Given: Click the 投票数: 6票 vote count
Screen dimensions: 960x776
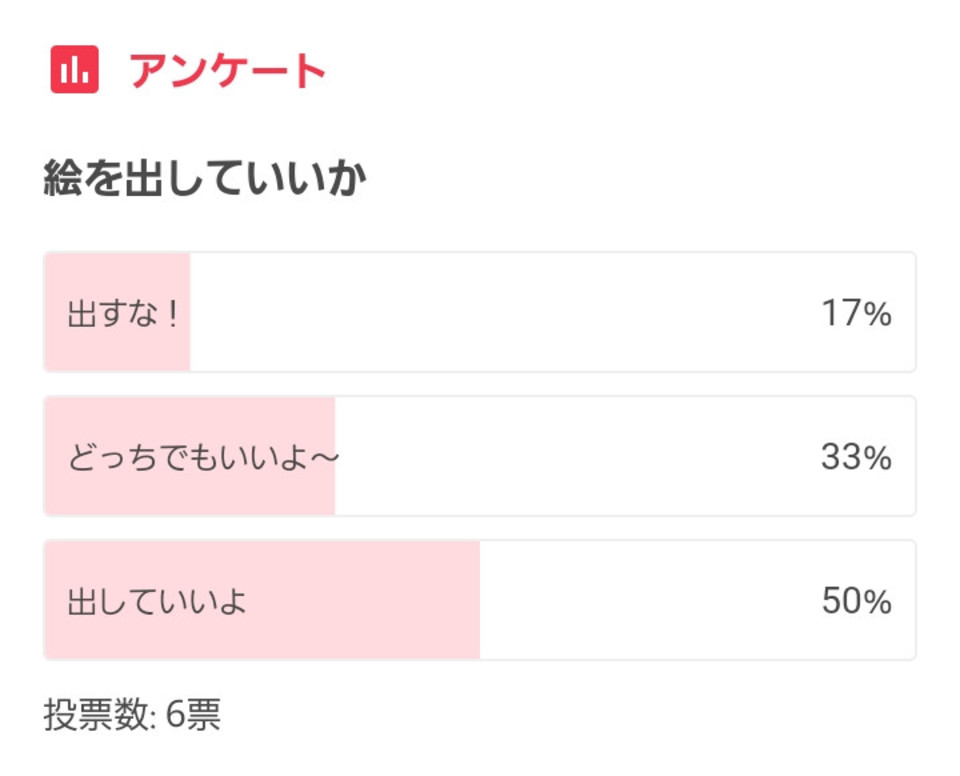Looking at the screenshot, I should [132, 714].
